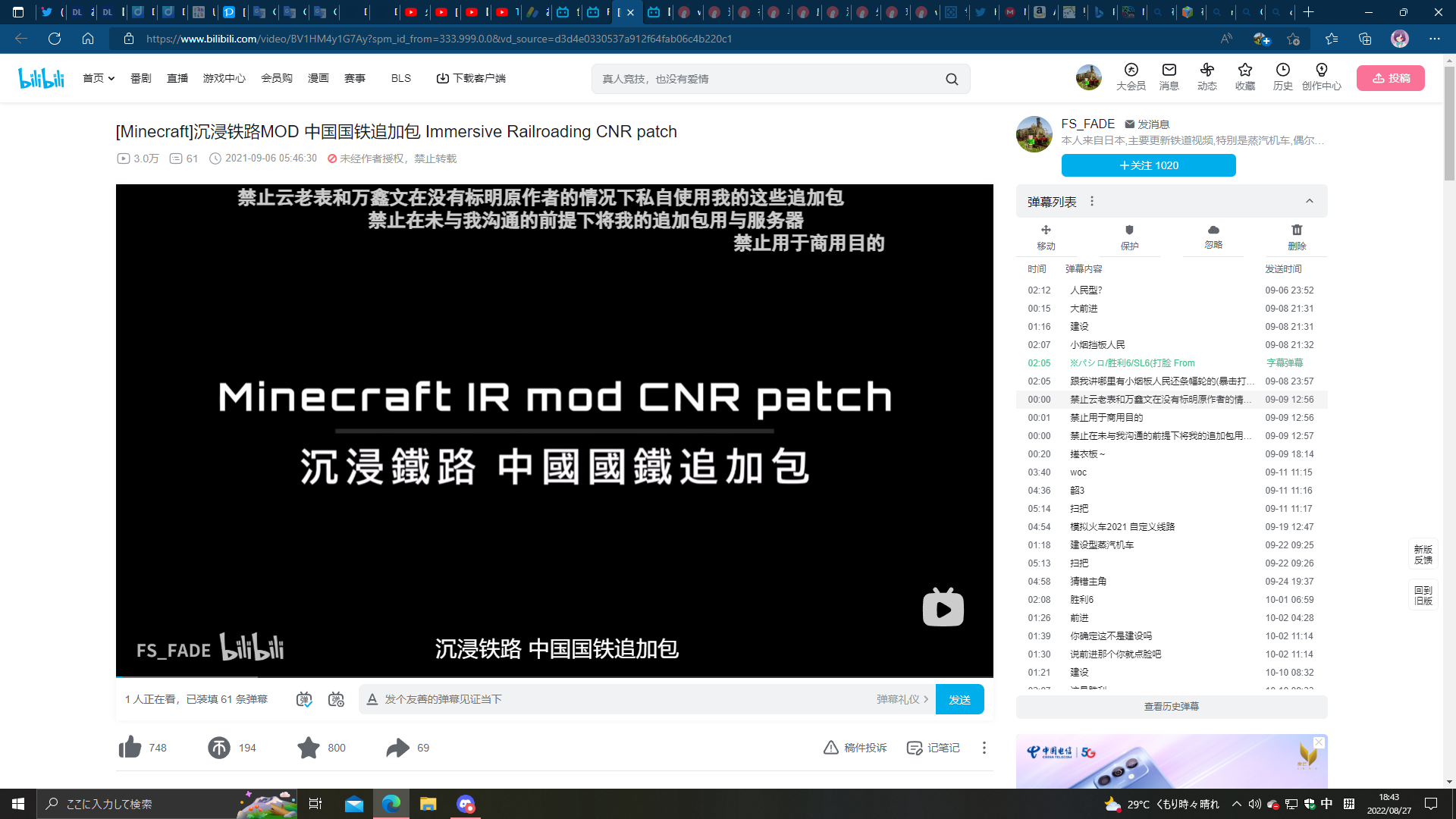
Task: Open the 历史 history icon
Action: click(x=1282, y=71)
